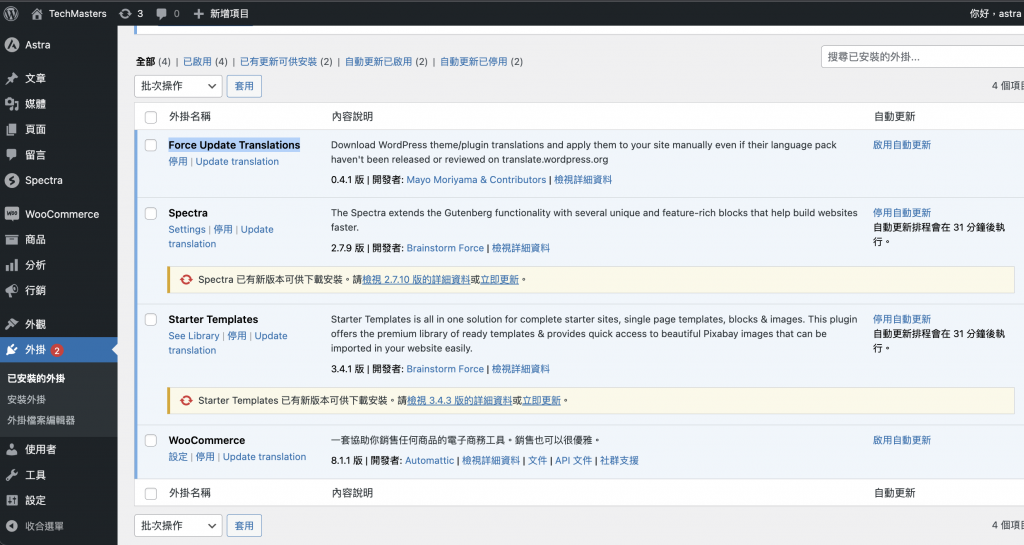Screen dimensions: 1024x545
Task: Open the 留言 comments sidebar icon
Action: click(x=12, y=155)
